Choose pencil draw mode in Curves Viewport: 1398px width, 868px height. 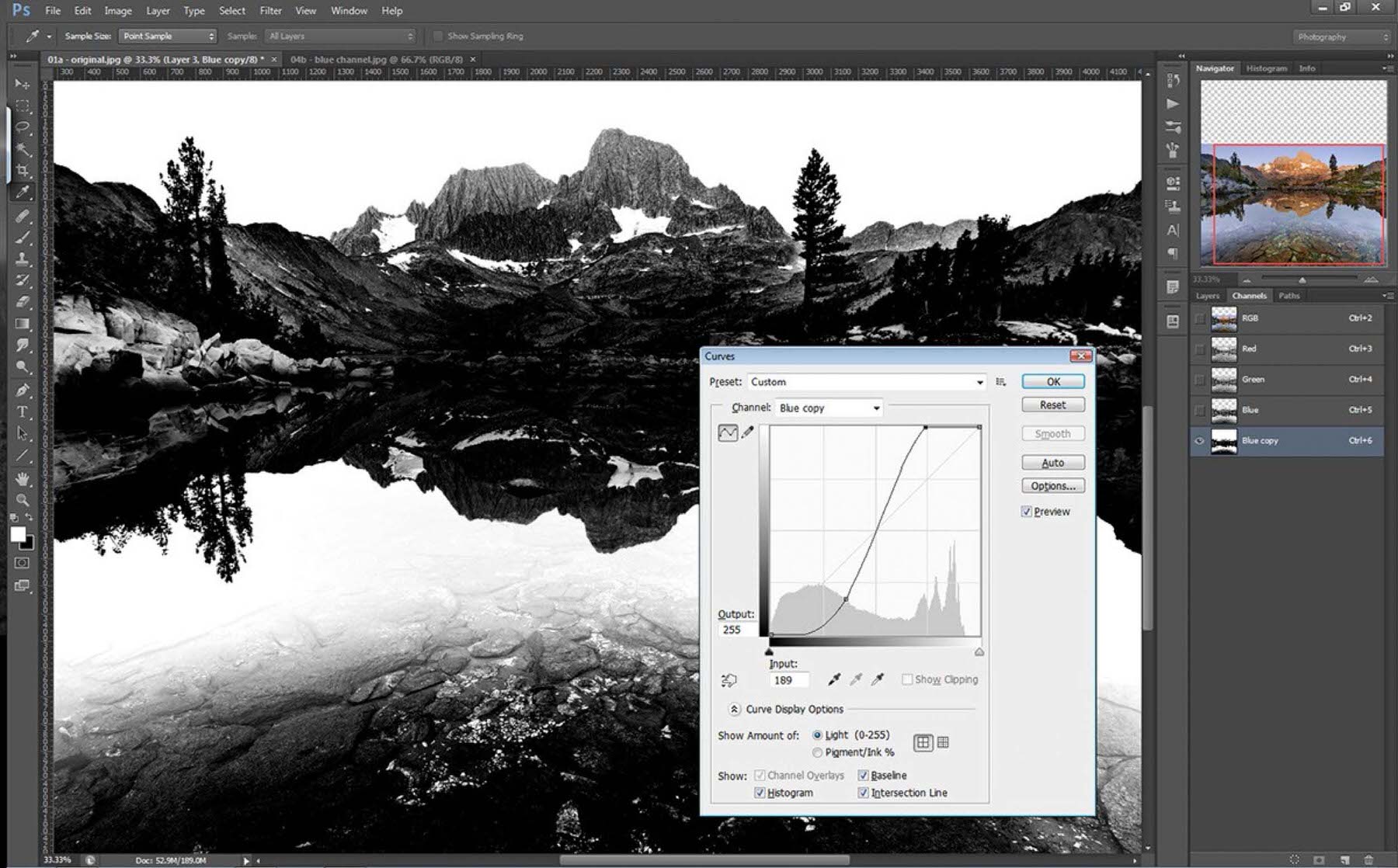point(747,432)
